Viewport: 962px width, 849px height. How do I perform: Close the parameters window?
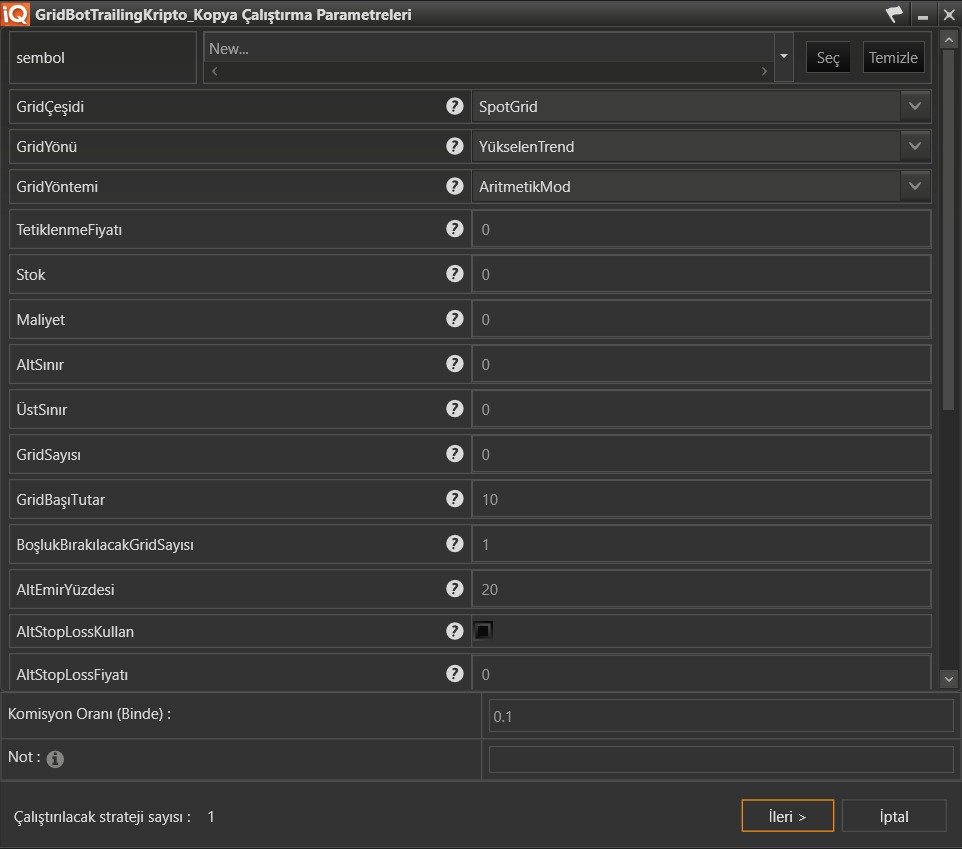(x=949, y=15)
